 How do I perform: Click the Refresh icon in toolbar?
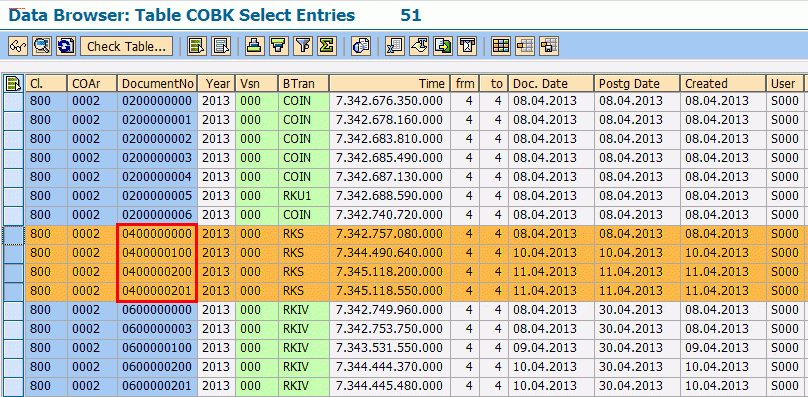[x=65, y=46]
